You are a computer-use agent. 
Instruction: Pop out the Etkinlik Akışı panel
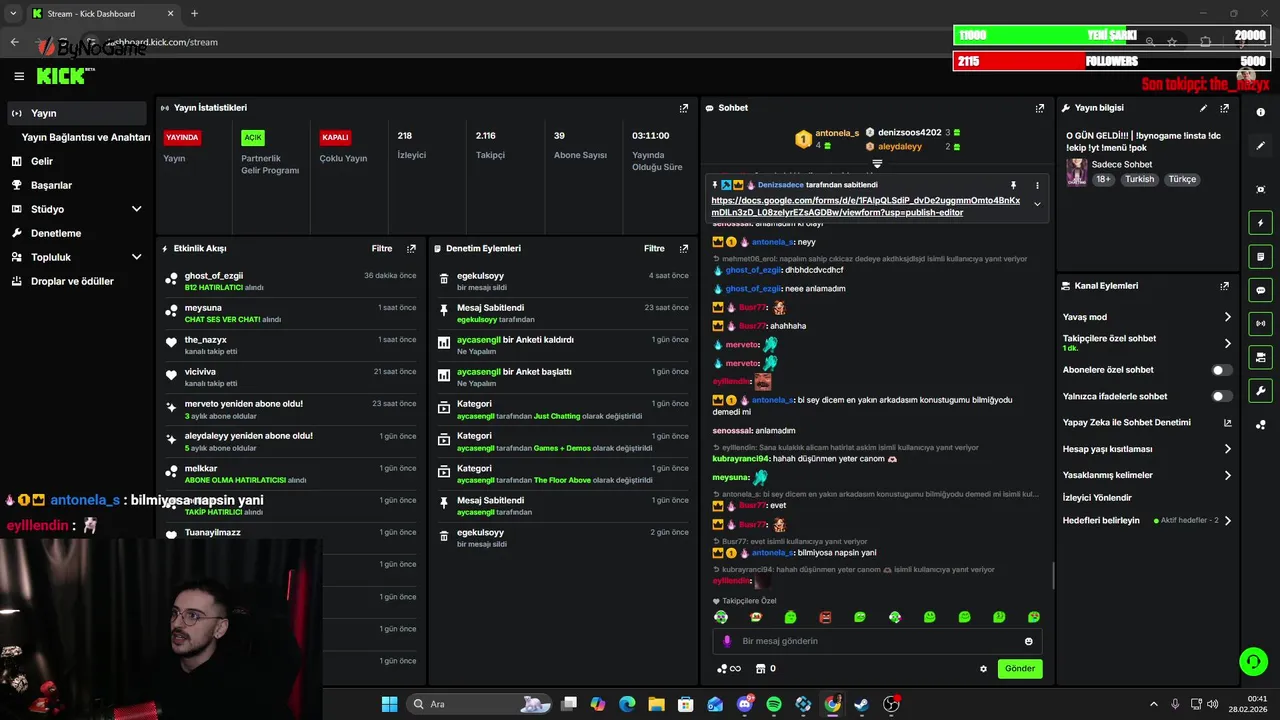coord(411,249)
